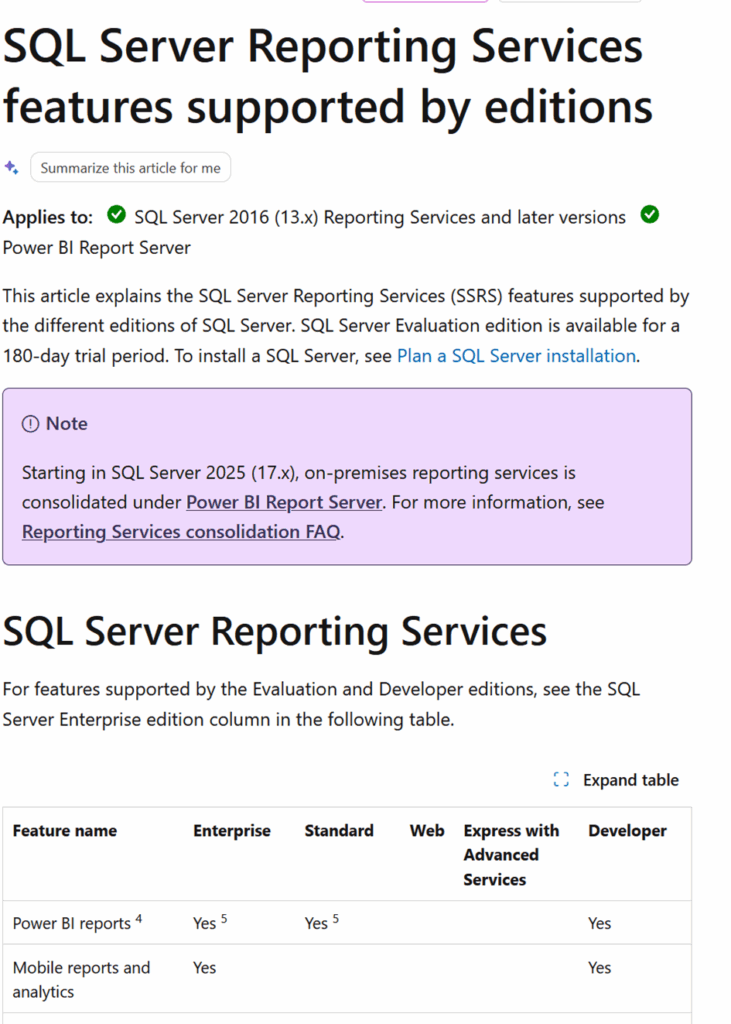The image size is (731, 1024).
Task: Open the Power BI Report Server link
Action: click(x=284, y=502)
